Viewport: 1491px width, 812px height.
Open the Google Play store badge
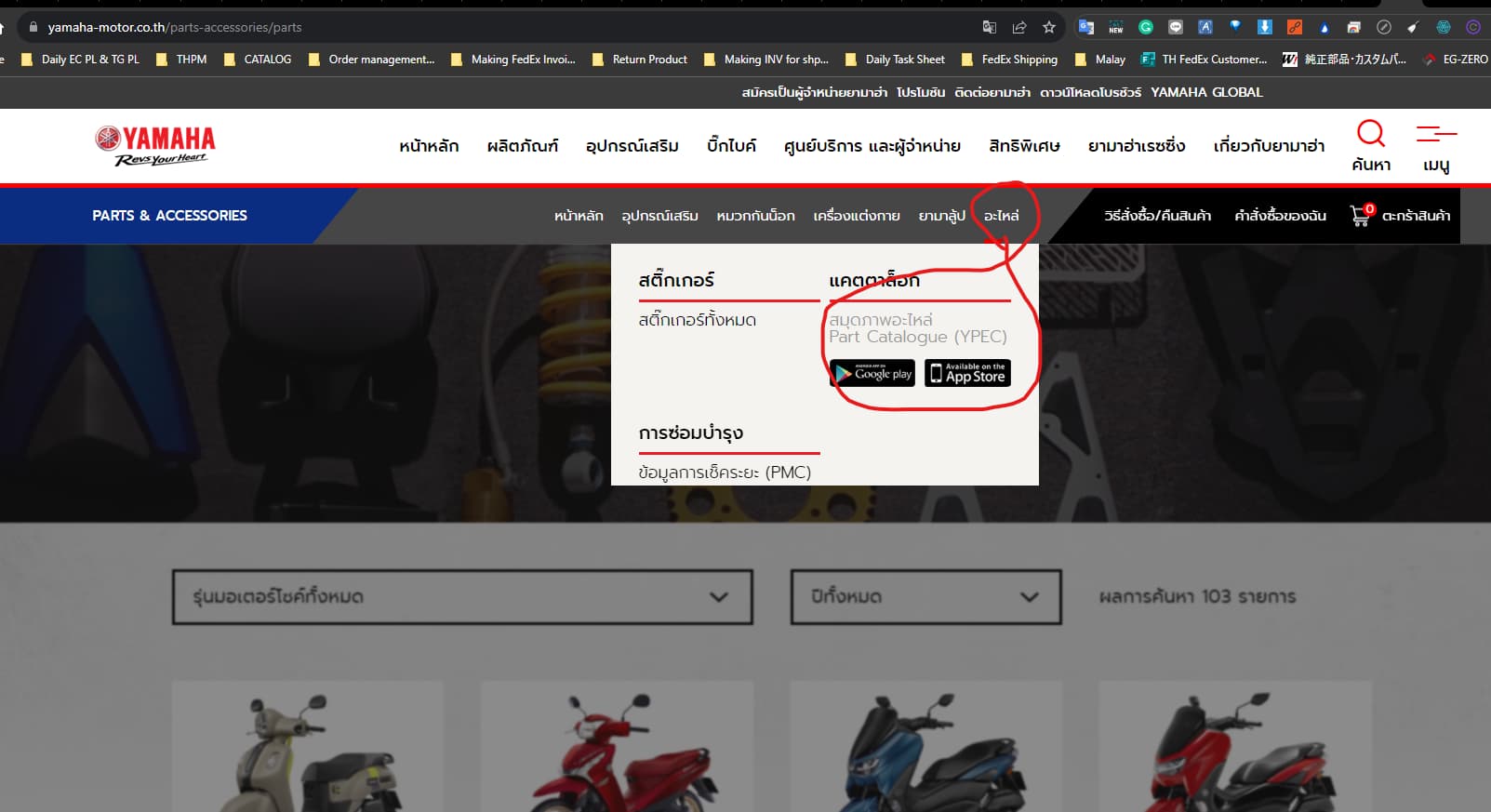tap(872, 373)
